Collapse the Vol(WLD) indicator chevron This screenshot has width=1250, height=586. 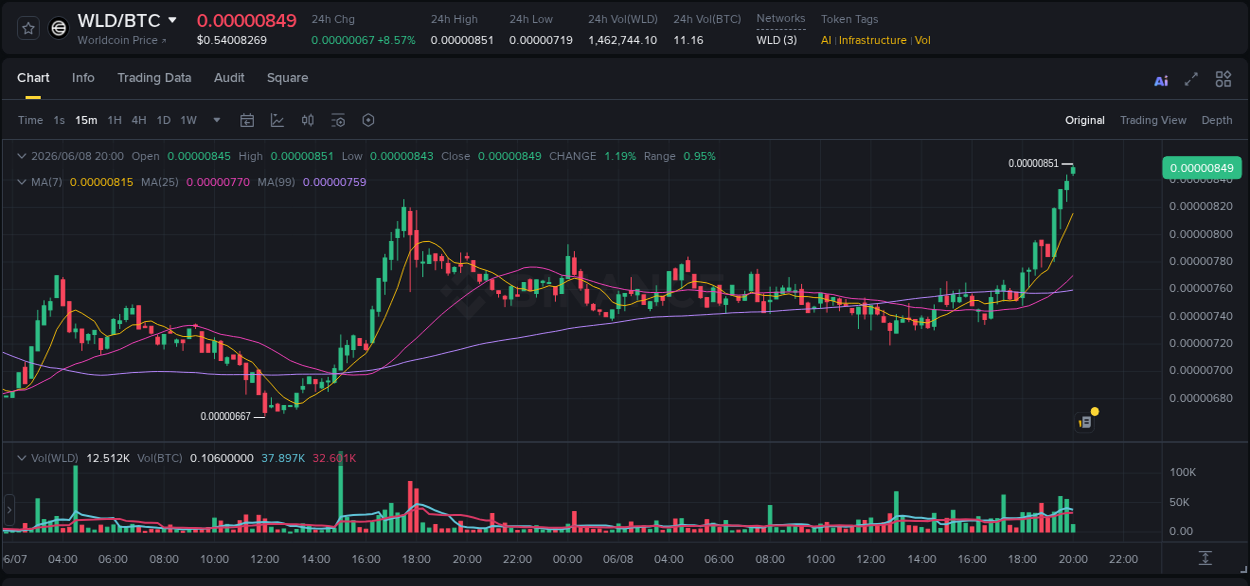[22, 458]
